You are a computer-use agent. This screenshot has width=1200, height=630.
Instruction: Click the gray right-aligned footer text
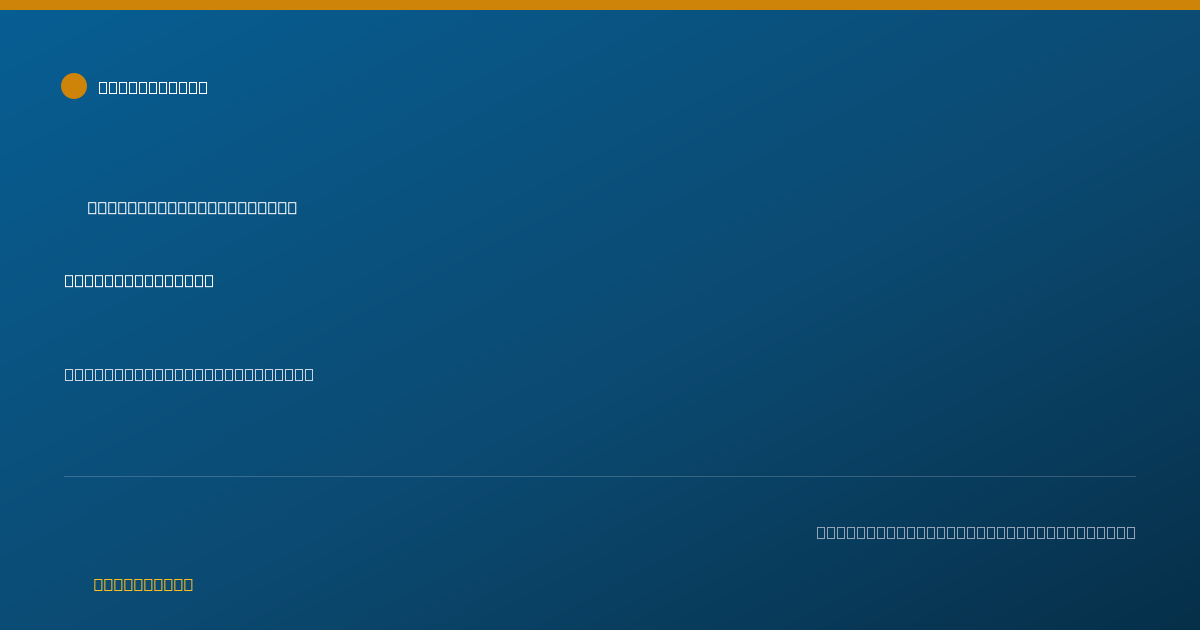[976, 532]
